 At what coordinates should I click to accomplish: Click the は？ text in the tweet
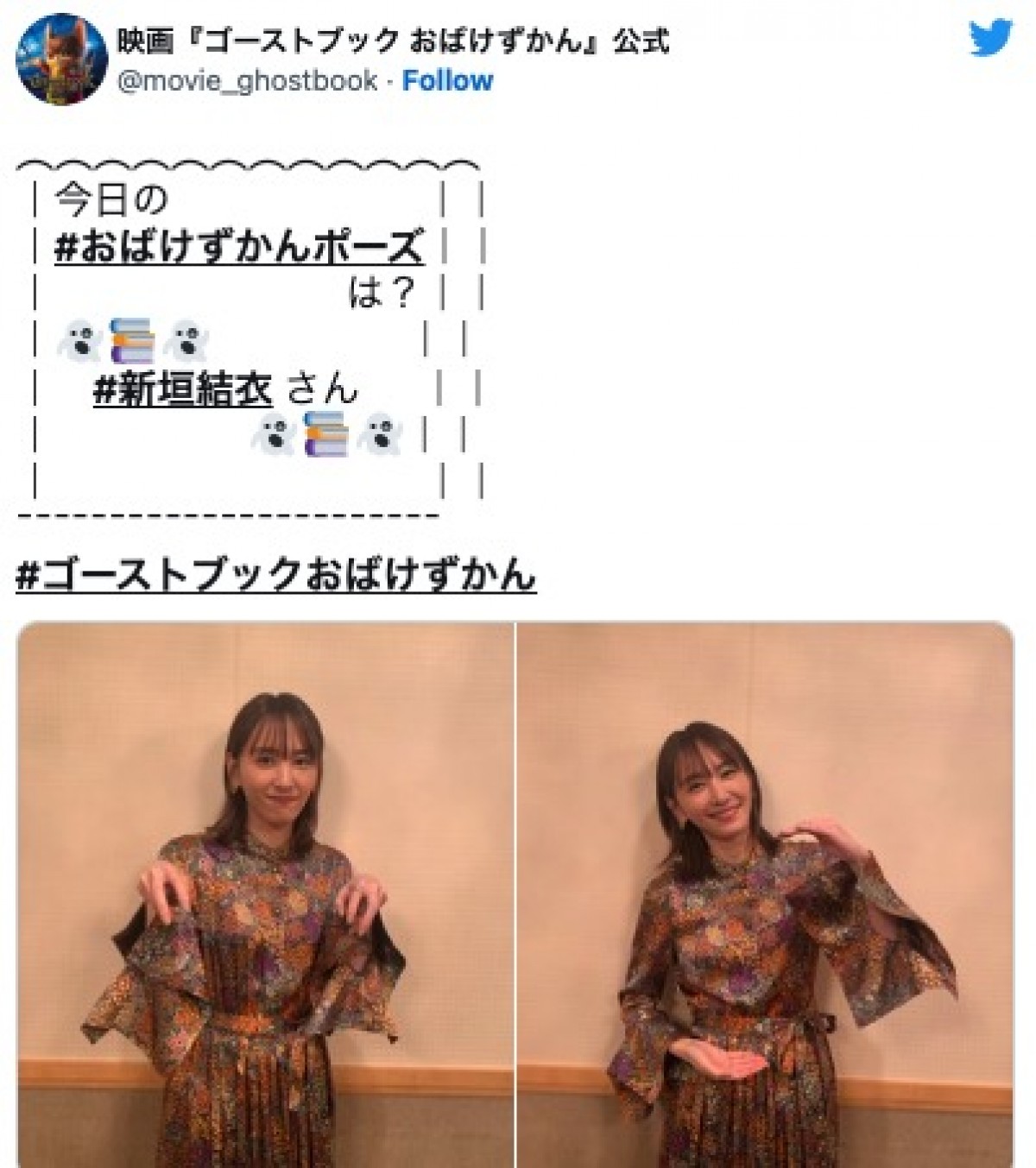(382, 294)
